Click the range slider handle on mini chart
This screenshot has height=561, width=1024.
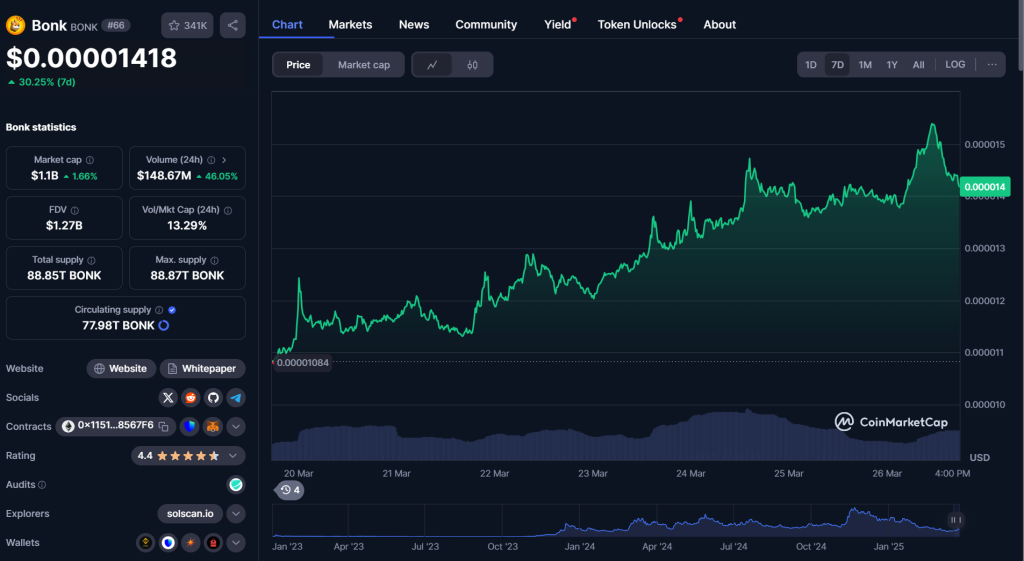tap(955, 520)
